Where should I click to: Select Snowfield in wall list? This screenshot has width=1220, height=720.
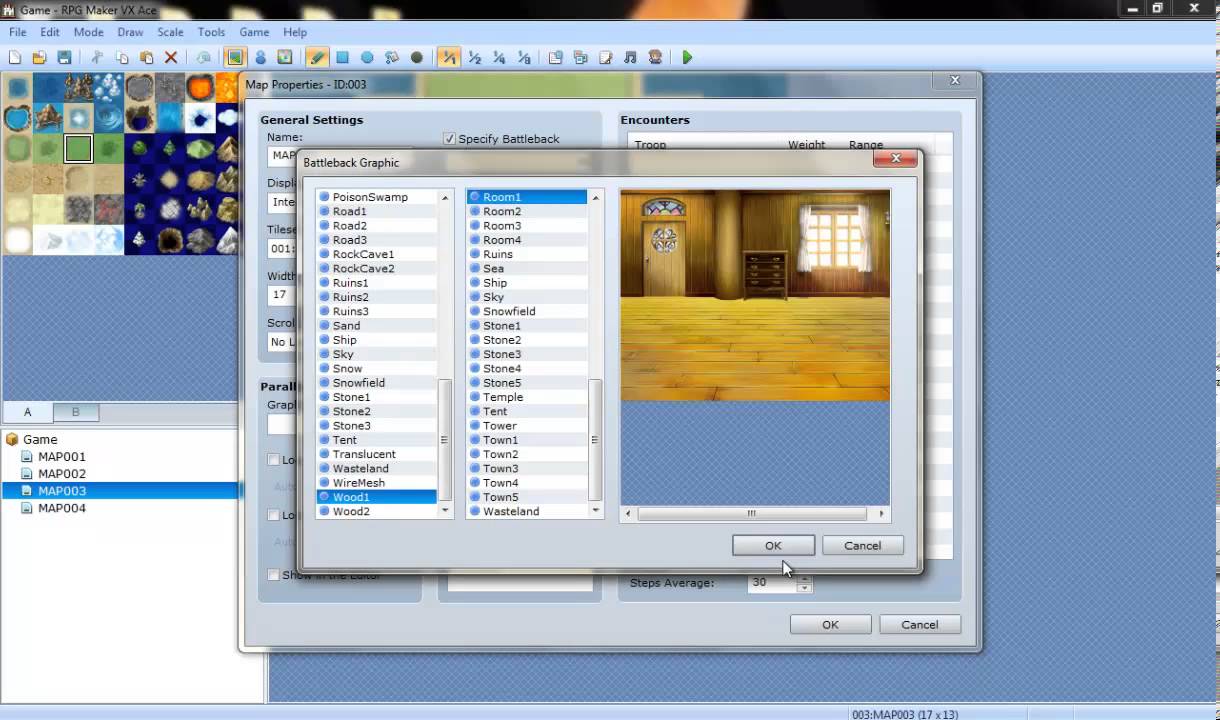527,311
